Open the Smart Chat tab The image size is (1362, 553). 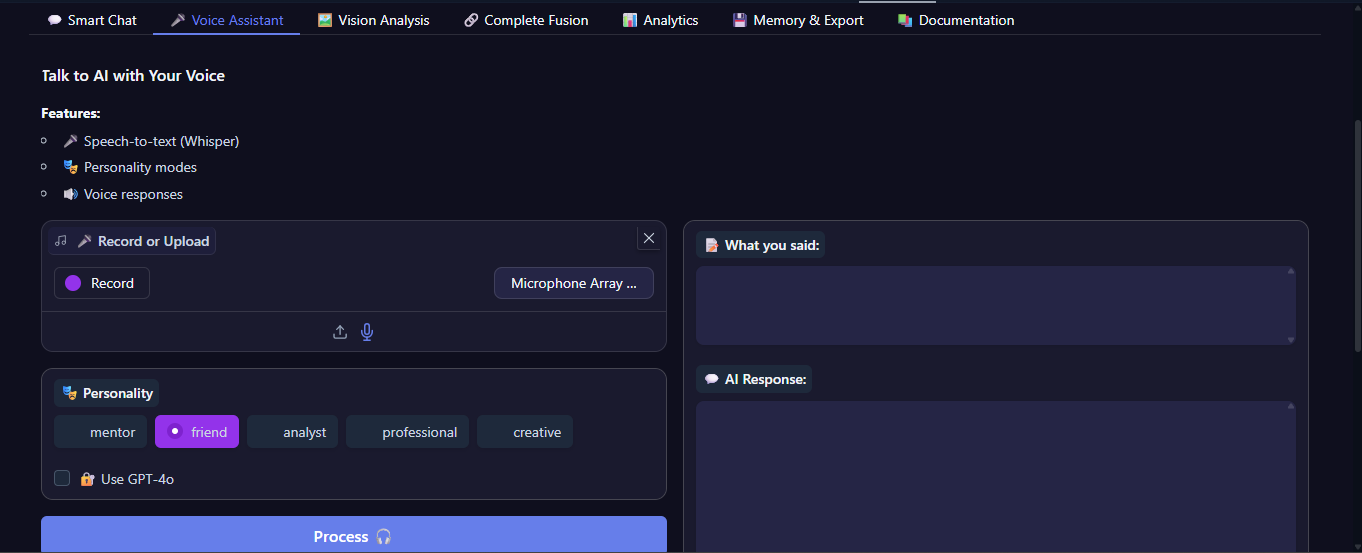coord(92,20)
